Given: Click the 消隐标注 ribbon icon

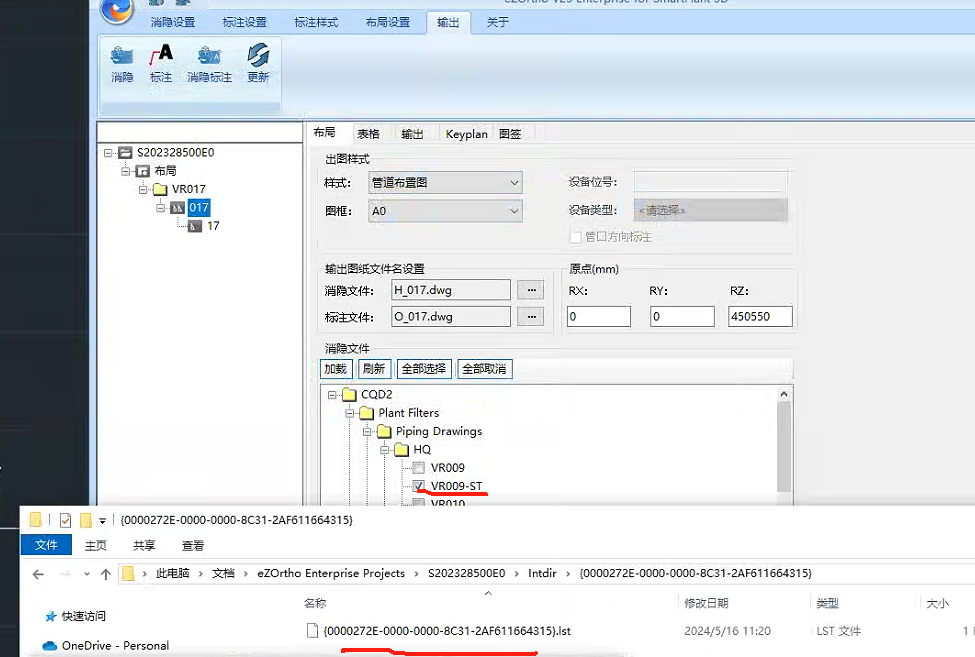Looking at the screenshot, I should coord(210,56).
